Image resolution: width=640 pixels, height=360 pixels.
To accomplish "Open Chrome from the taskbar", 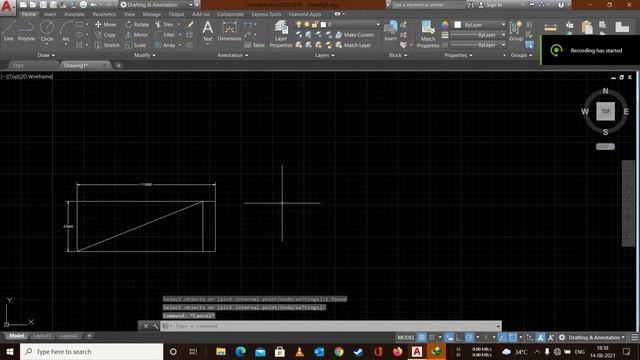I will 339,351.
